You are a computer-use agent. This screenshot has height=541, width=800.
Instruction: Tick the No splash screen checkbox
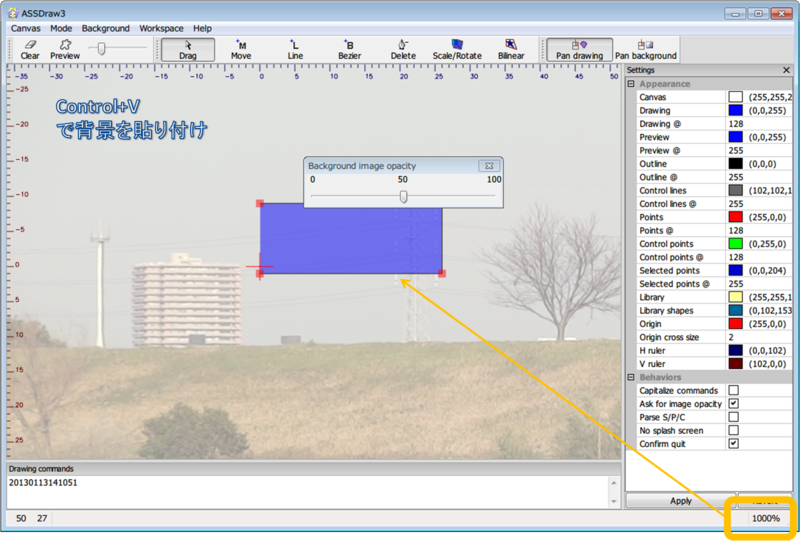pyautogui.click(x=733, y=430)
